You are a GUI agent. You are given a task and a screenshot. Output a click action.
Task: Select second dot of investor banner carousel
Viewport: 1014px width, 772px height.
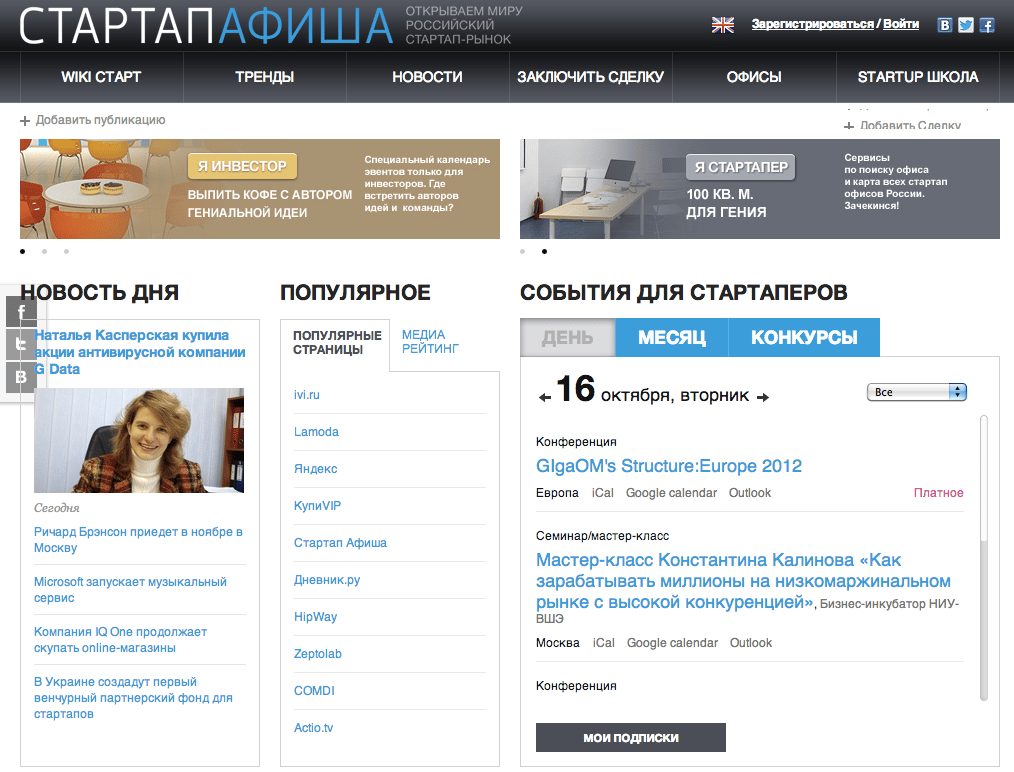pos(45,252)
